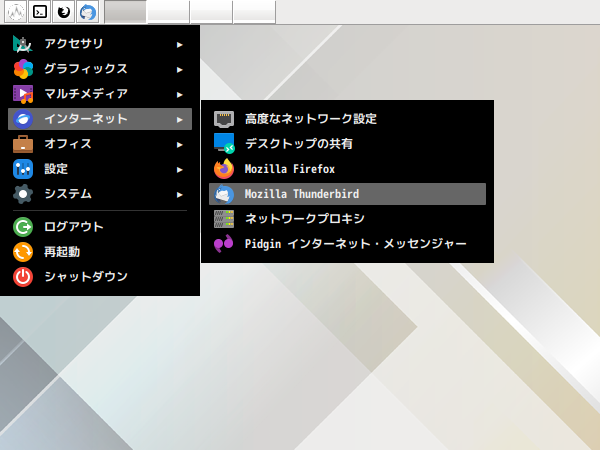Choose 再起動 to reboot

point(100,252)
